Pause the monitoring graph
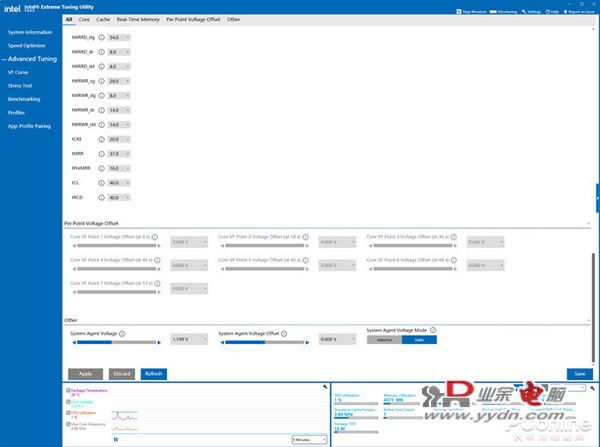600x447 pixels. click(x=116, y=439)
